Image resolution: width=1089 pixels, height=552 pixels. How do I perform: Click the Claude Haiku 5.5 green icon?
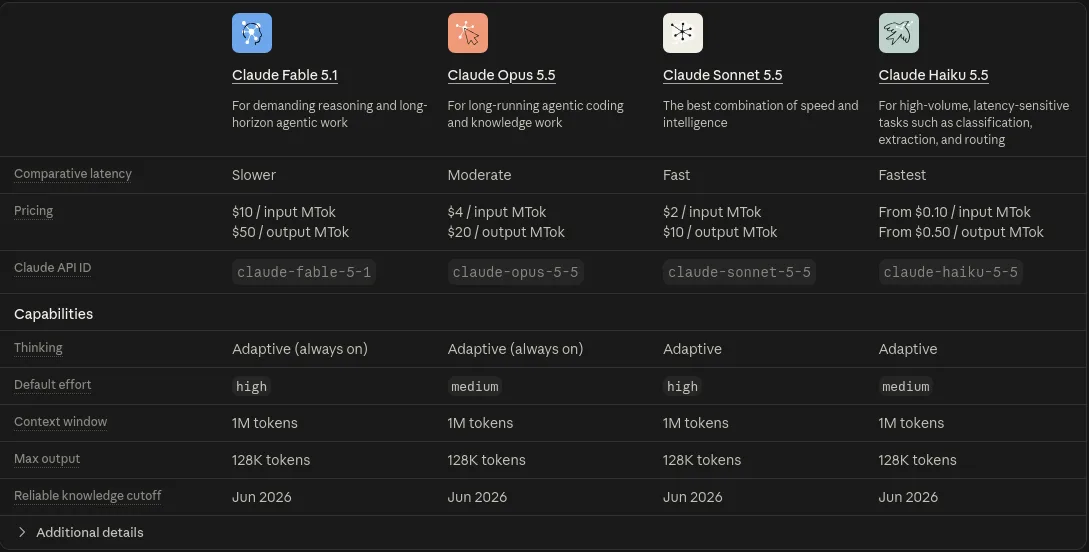[899, 33]
